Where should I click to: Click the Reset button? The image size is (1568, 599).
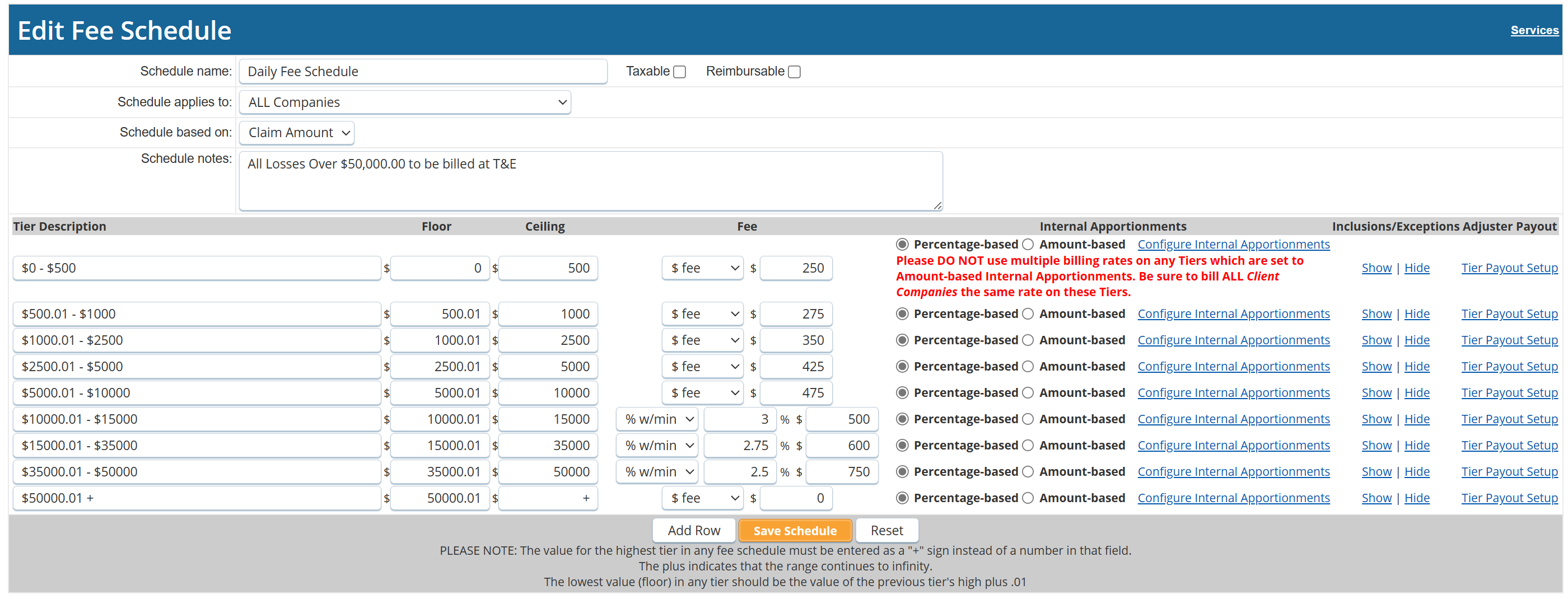[887, 530]
